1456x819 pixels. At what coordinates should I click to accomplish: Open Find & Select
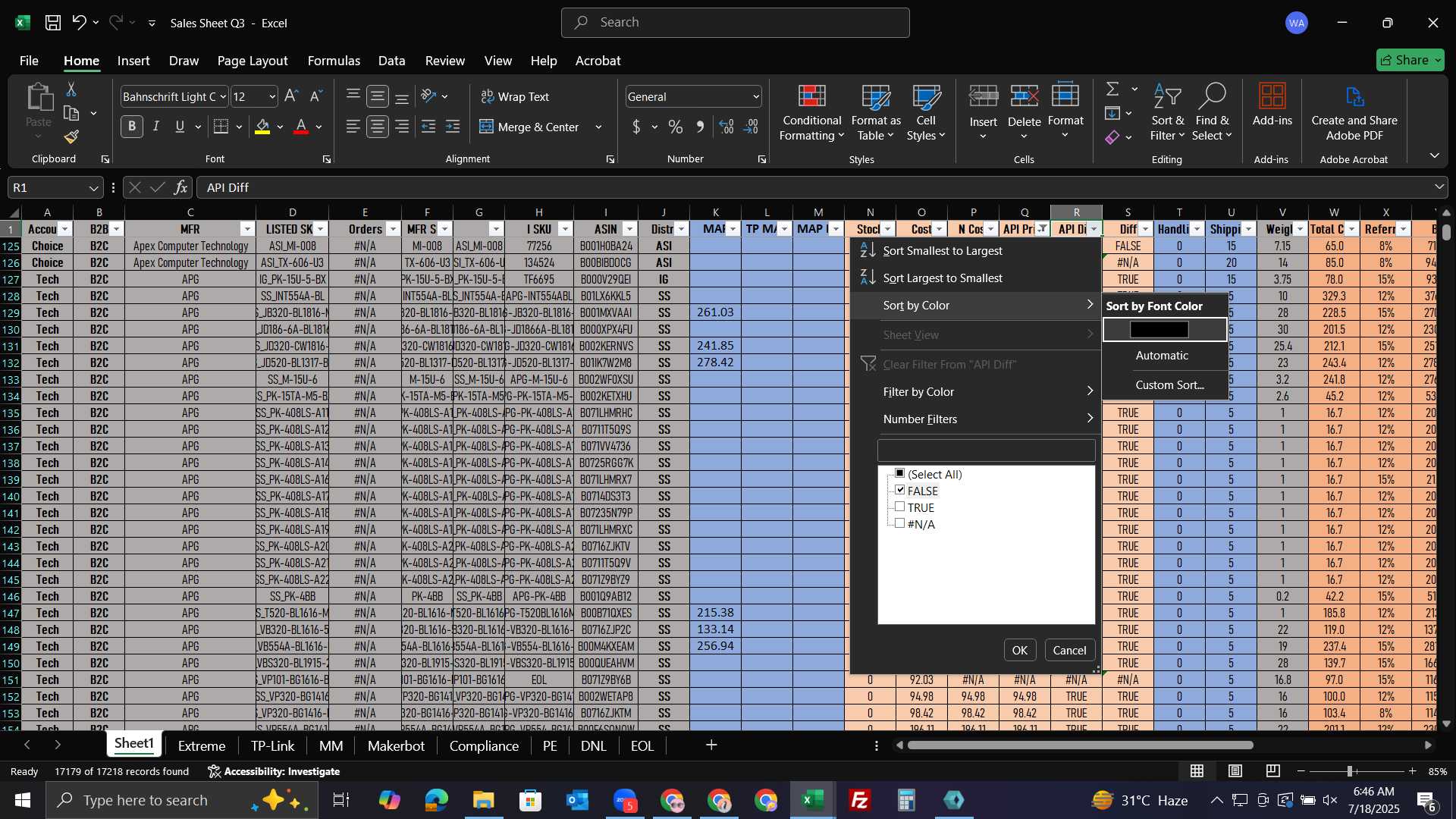pos(1212,112)
